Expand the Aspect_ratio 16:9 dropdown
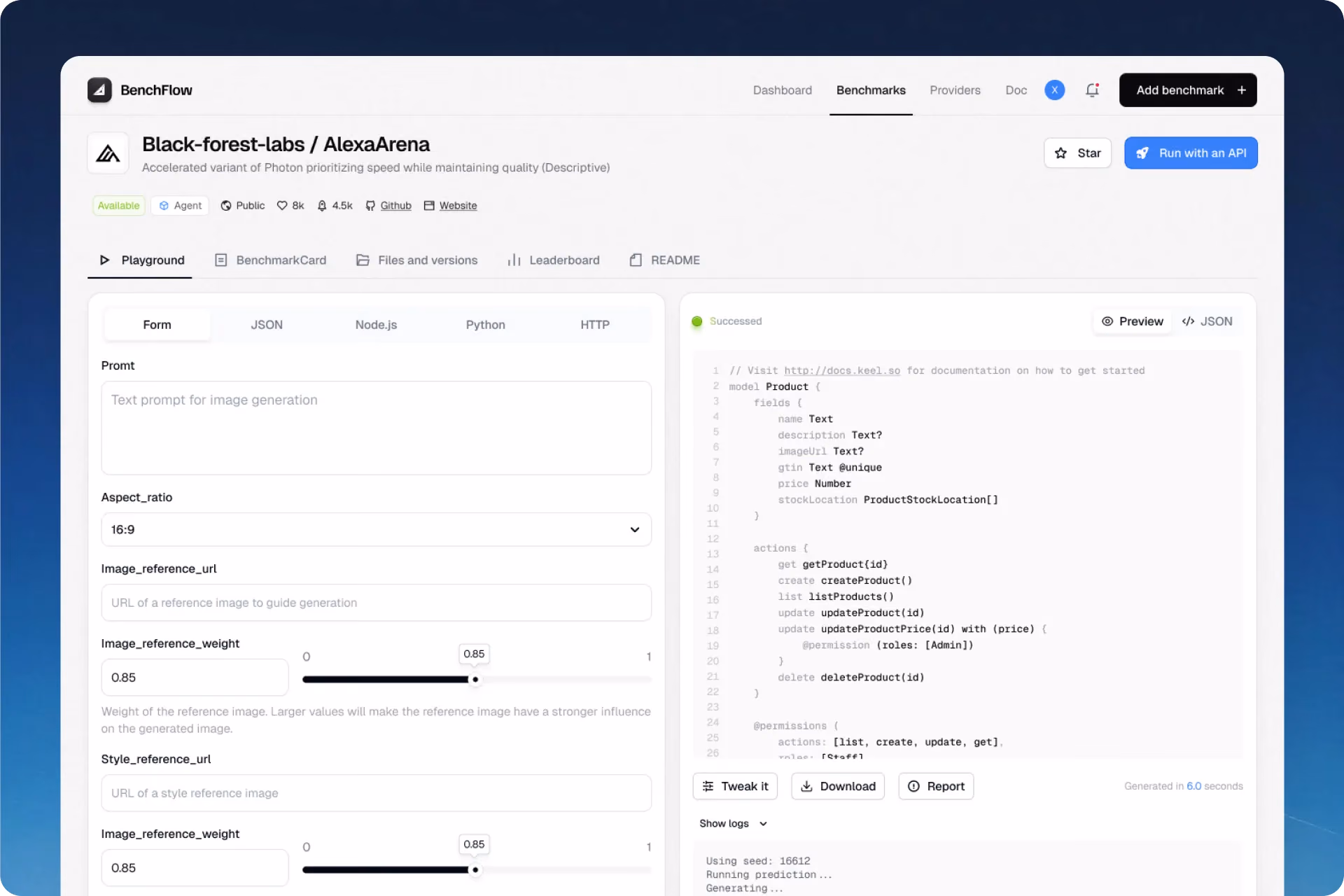The width and height of the screenshot is (1344, 896). pyautogui.click(x=376, y=529)
